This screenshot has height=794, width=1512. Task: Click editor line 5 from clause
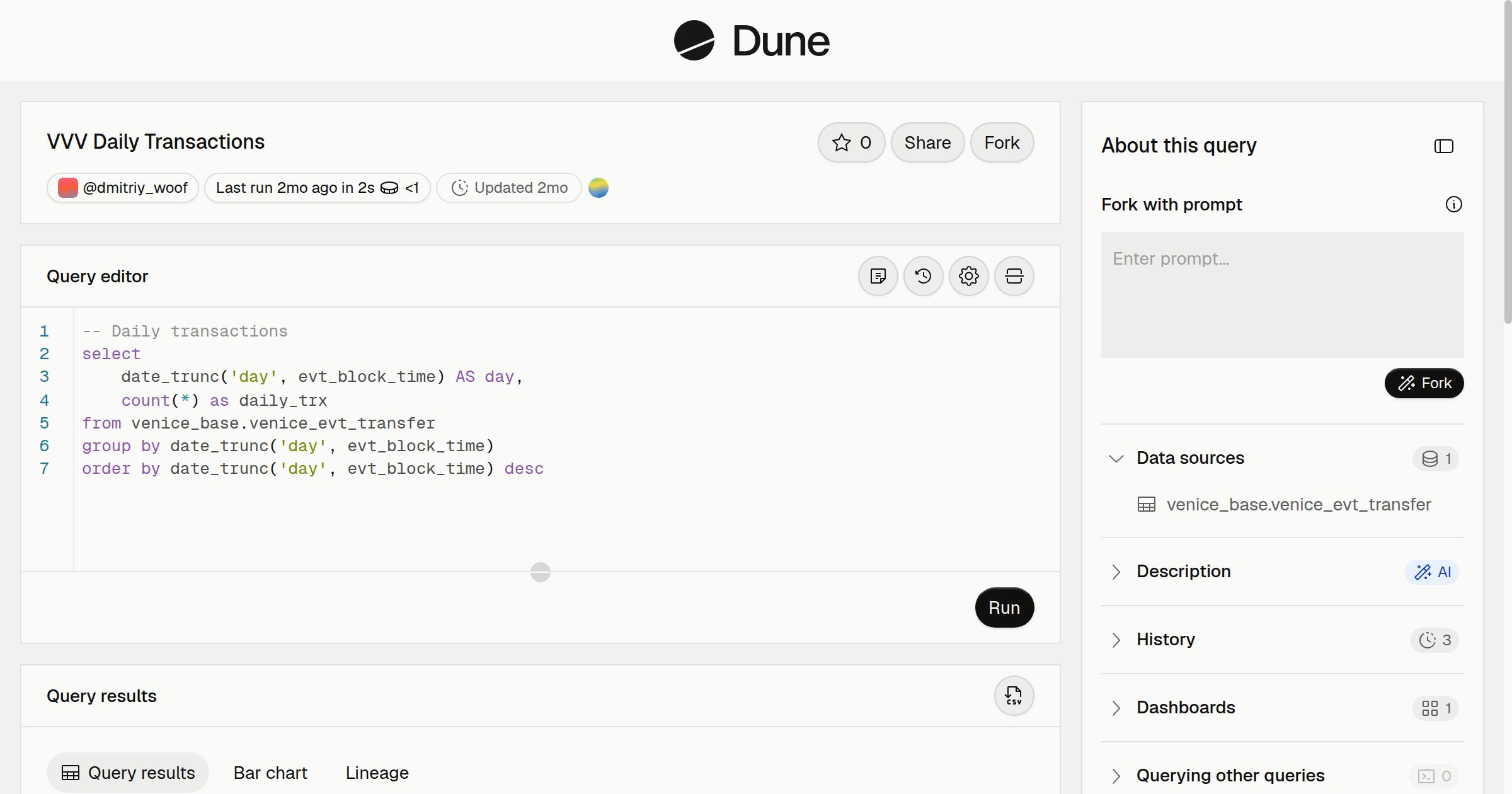coord(258,423)
